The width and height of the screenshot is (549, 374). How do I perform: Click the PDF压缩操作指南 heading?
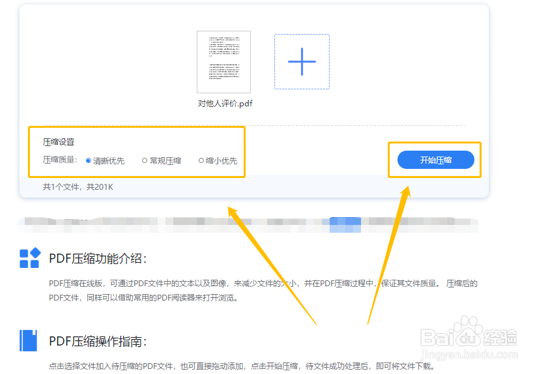(98, 341)
